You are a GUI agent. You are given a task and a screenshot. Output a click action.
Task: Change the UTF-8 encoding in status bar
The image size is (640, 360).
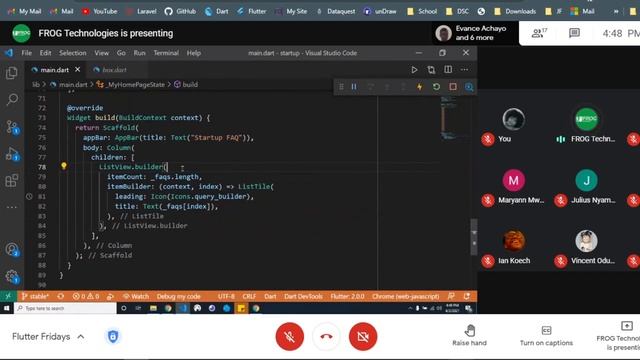tap(226, 296)
